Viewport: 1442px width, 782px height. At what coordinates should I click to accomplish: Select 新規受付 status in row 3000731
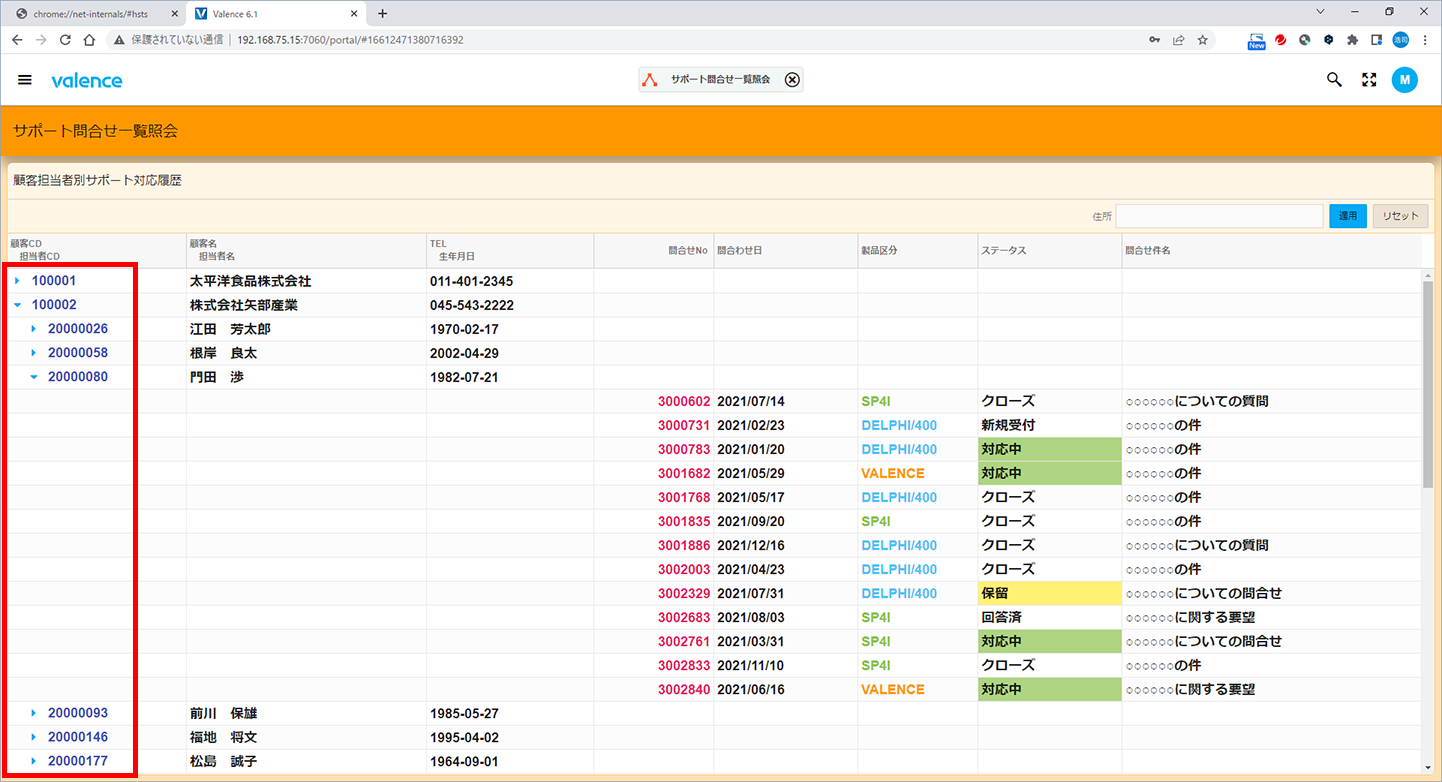coord(1008,425)
